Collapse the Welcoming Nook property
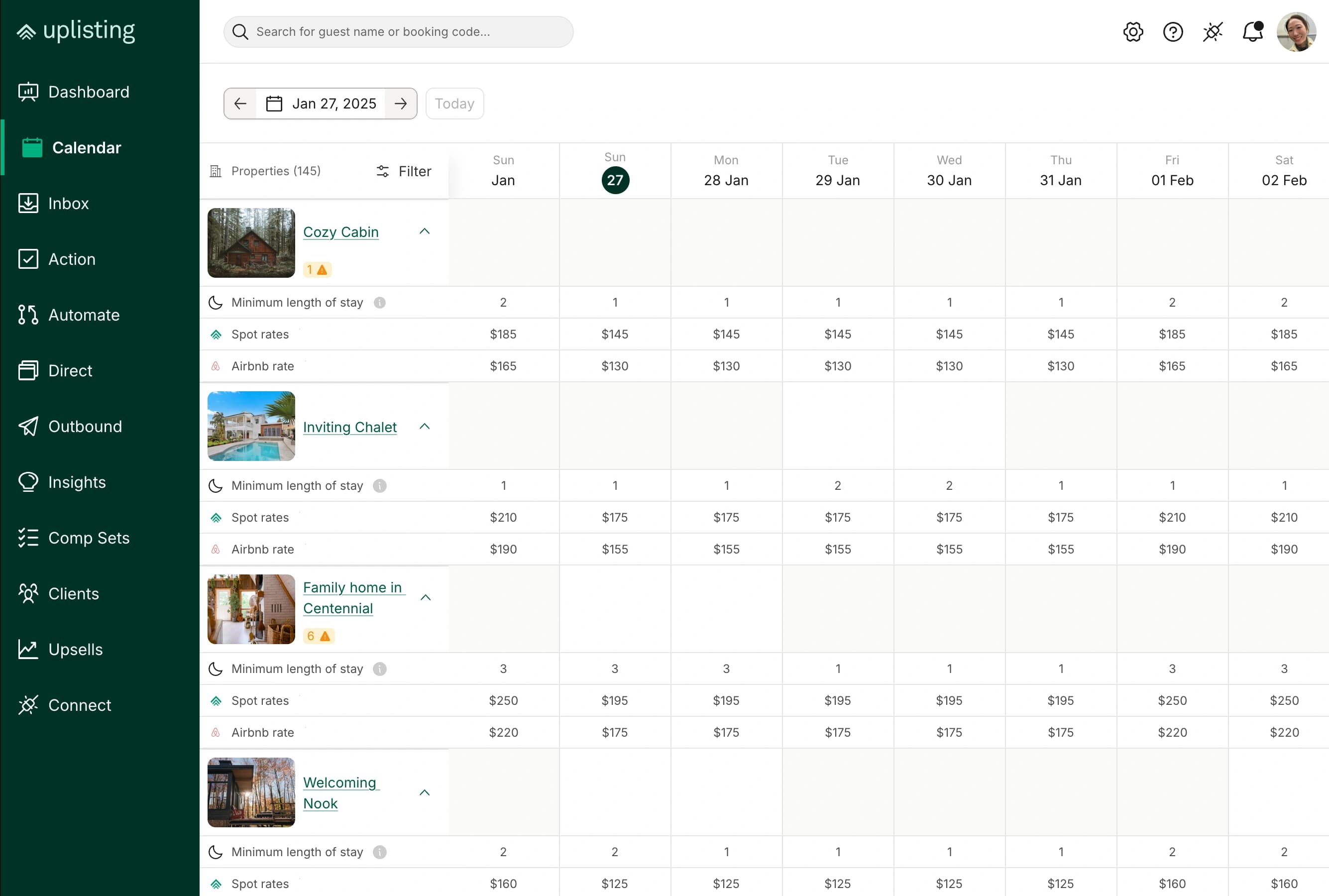This screenshot has height=896, width=1329. [425, 792]
